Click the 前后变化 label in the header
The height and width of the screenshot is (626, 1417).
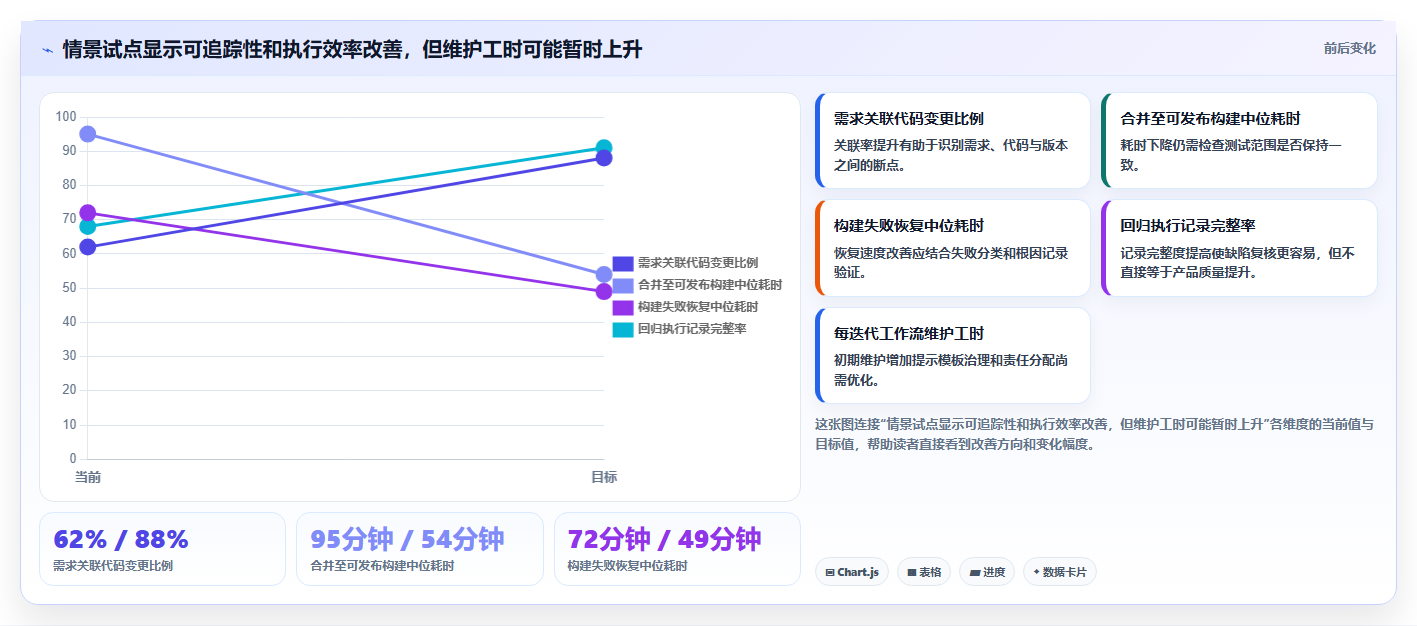[x=1349, y=48]
